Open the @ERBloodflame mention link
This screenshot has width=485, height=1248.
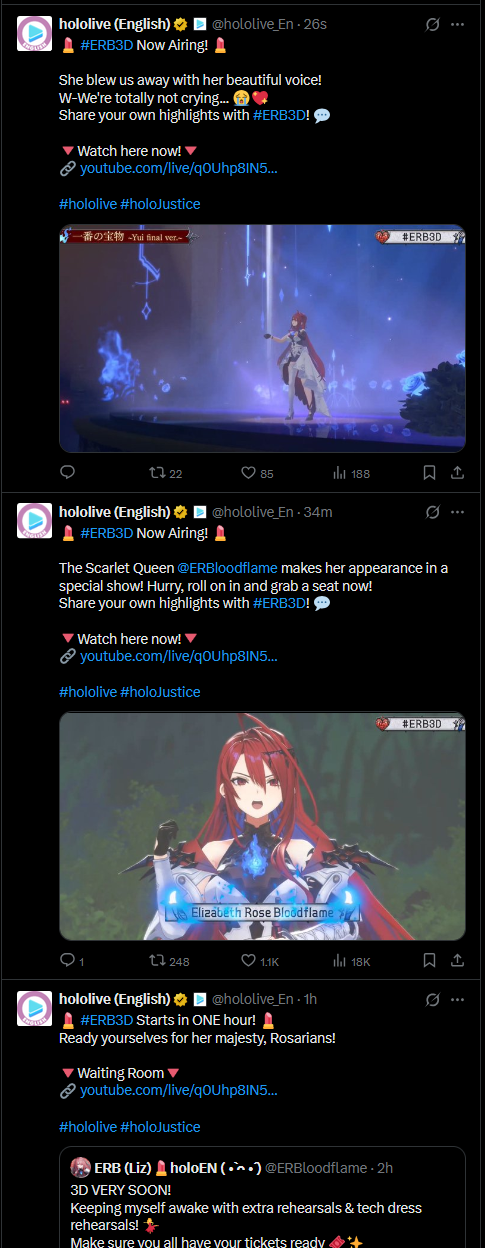click(227, 568)
